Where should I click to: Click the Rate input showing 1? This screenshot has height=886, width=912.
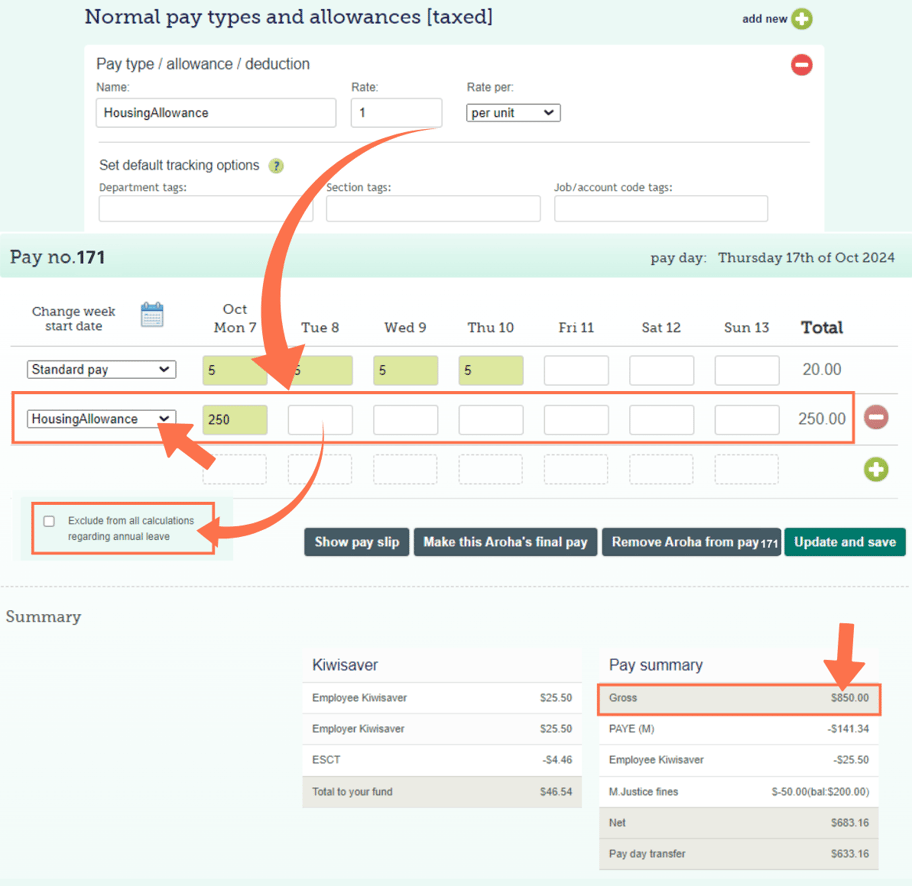(x=396, y=113)
